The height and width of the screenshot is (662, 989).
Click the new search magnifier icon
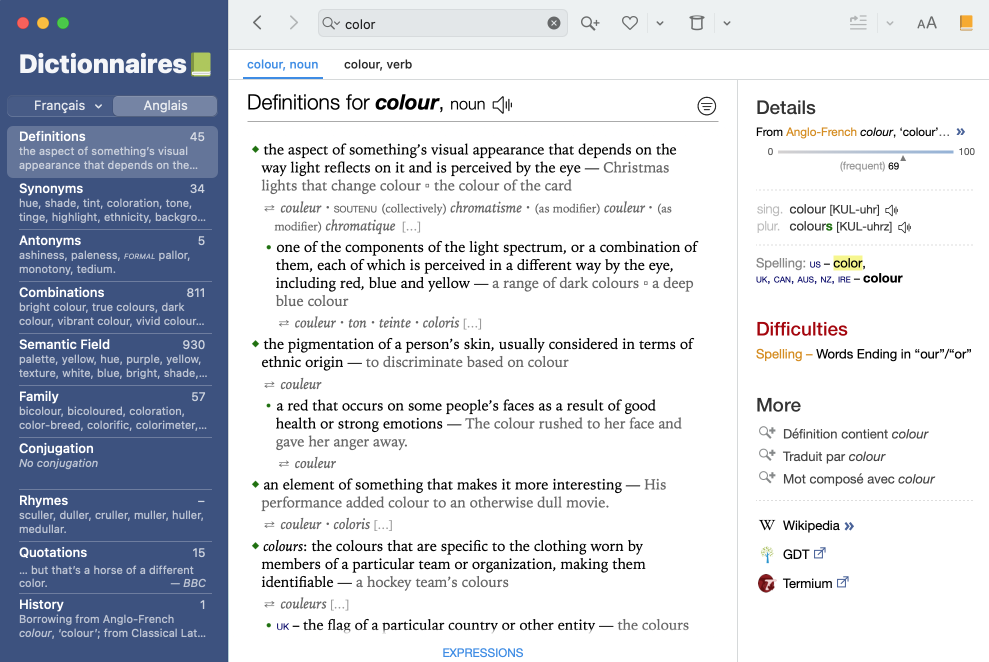[x=590, y=23]
